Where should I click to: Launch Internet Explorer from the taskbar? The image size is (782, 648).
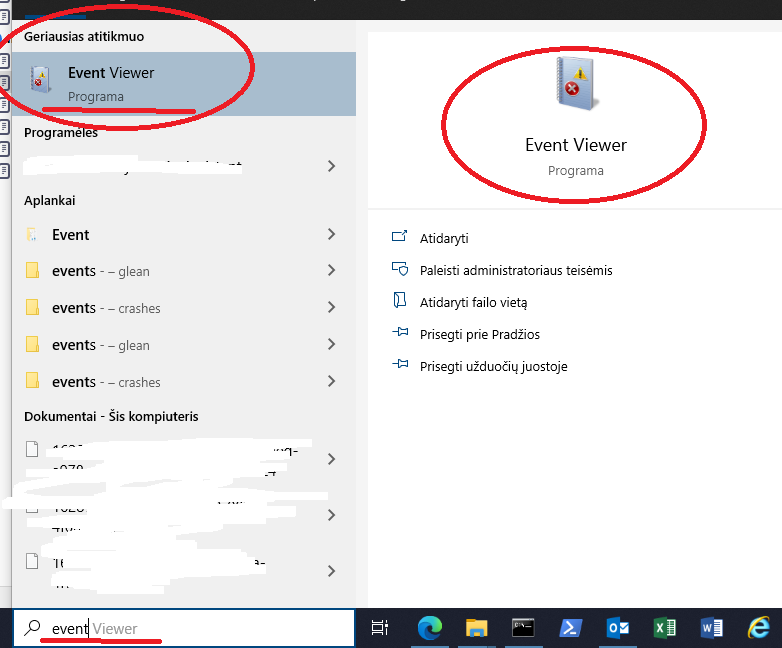[759, 628]
